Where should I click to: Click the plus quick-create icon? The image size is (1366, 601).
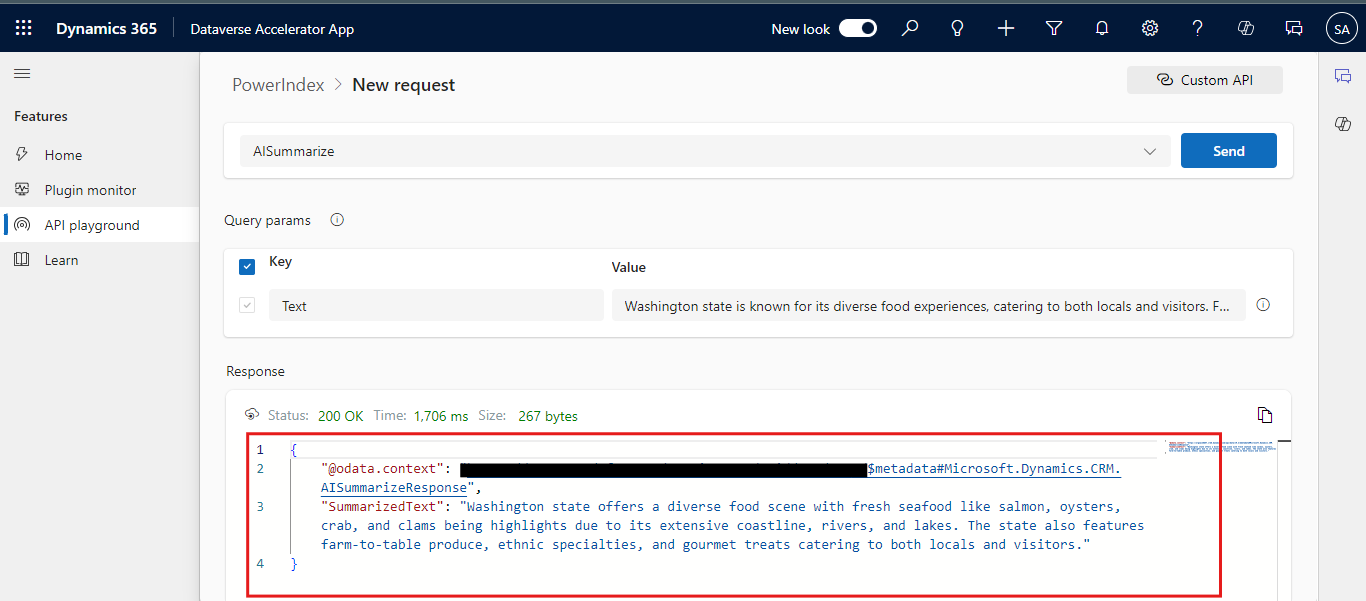pyautogui.click(x=1006, y=29)
